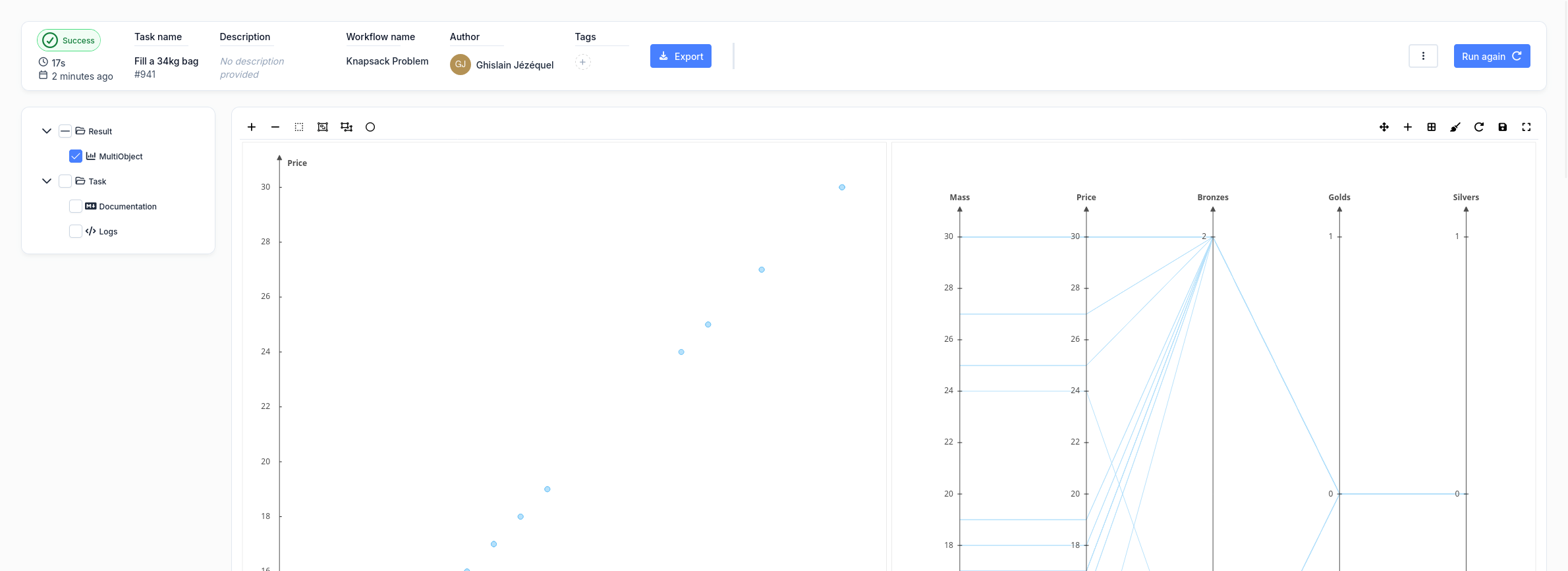
Task: Enter fullscreen with the expand icon
Action: tap(1526, 127)
